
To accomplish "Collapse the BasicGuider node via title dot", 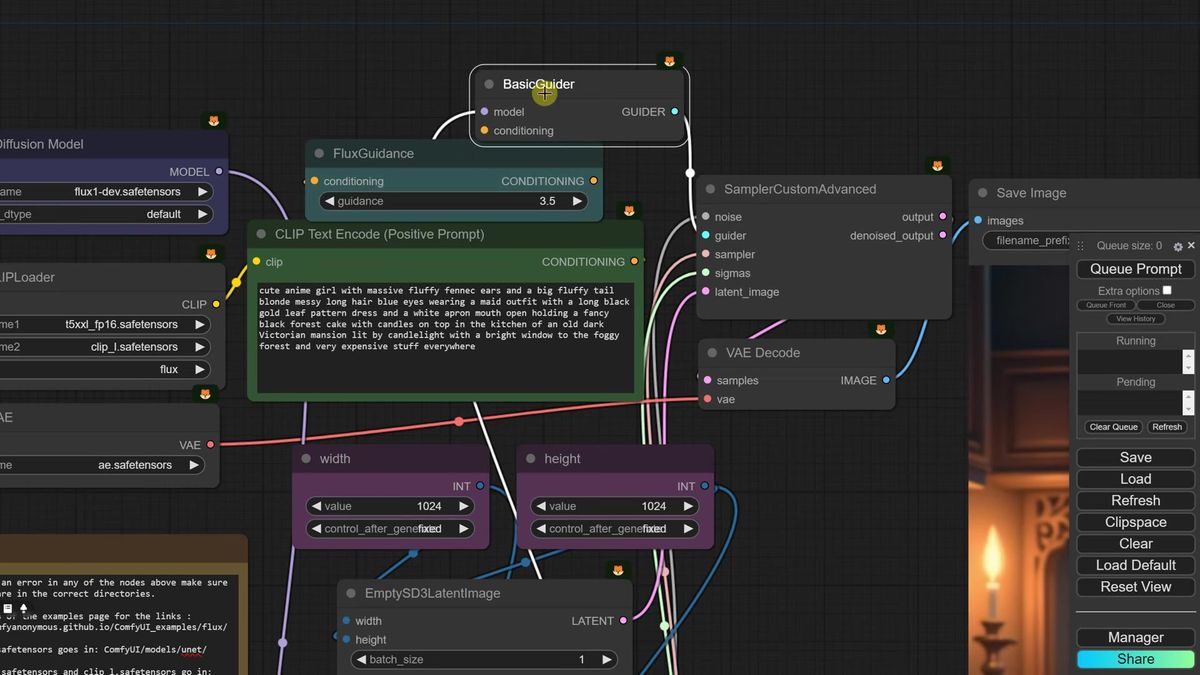I will 489,84.
